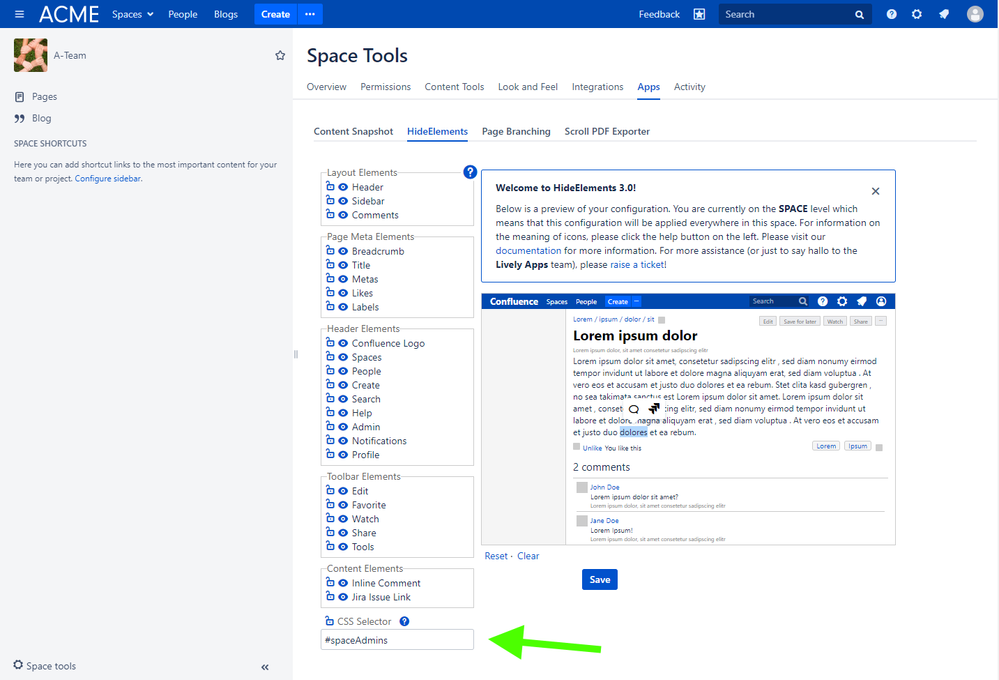Open the Scroll PDF Exporter sub-tab

click(x=607, y=131)
